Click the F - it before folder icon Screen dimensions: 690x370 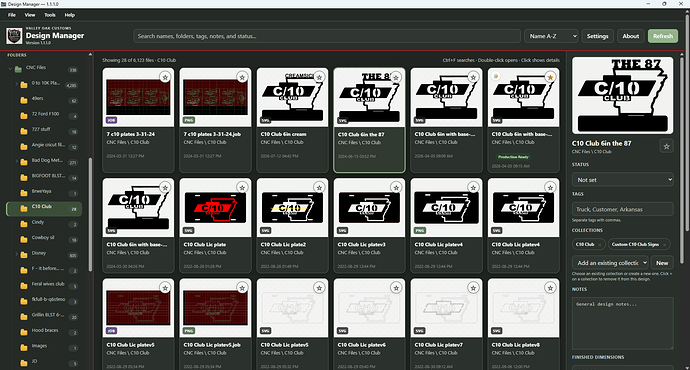tap(24, 270)
